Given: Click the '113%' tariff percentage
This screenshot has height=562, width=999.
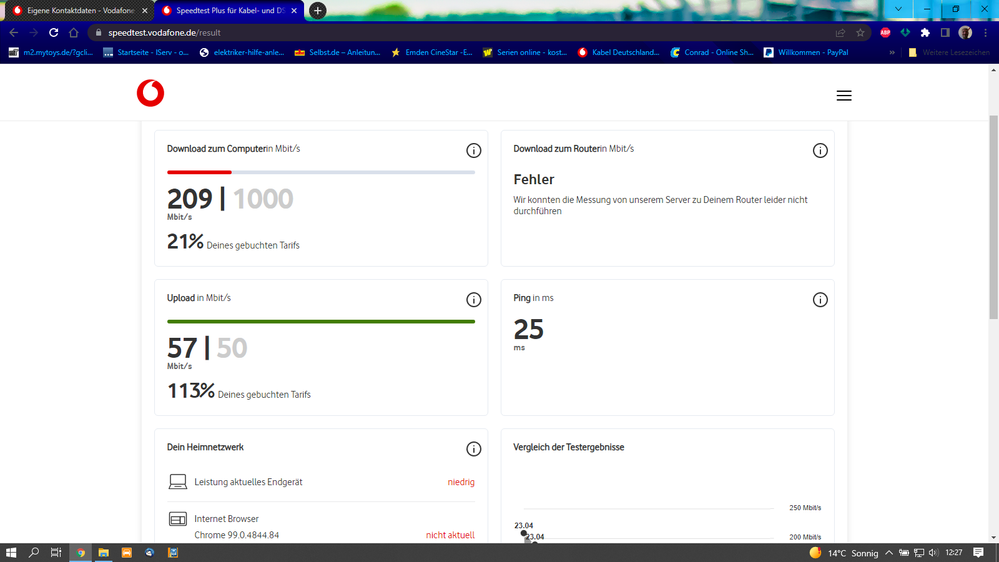Looking at the screenshot, I should coord(190,391).
